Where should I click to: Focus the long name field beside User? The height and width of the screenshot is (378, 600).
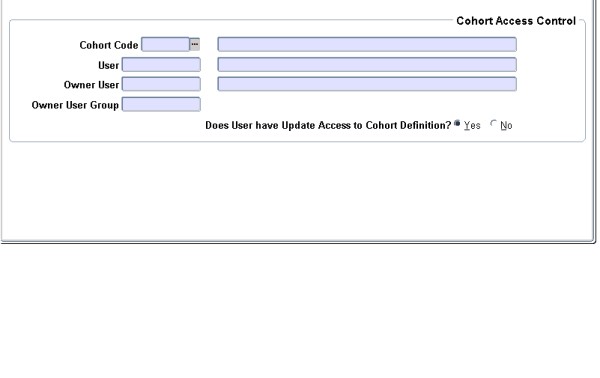(367, 64)
